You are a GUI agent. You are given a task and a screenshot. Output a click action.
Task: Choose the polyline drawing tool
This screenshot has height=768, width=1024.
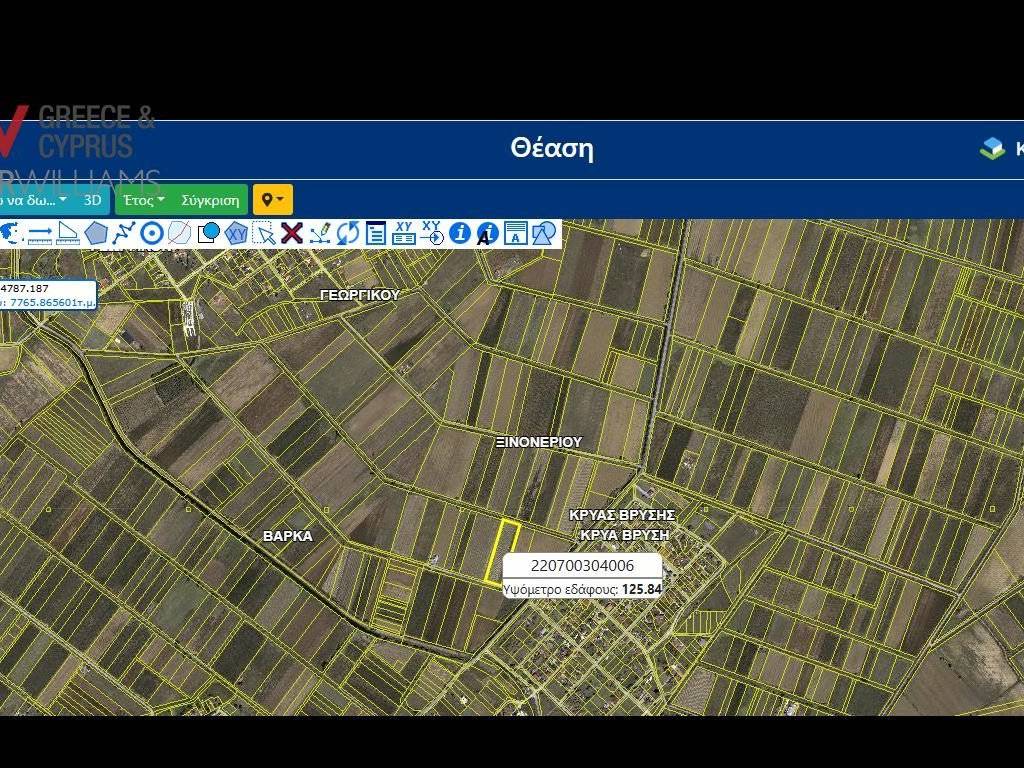coord(124,233)
